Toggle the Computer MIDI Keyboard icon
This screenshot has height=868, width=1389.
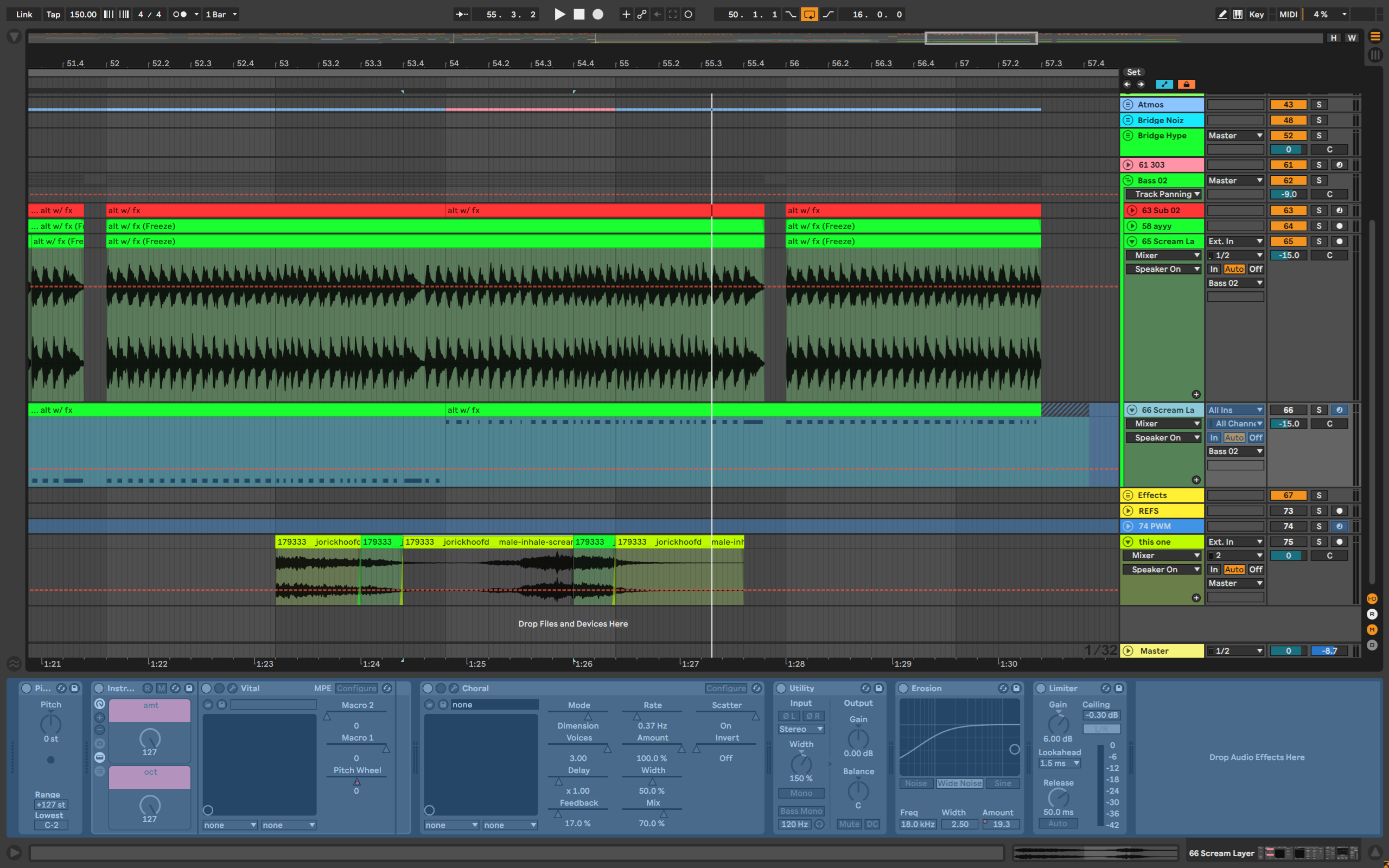(1238, 14)
